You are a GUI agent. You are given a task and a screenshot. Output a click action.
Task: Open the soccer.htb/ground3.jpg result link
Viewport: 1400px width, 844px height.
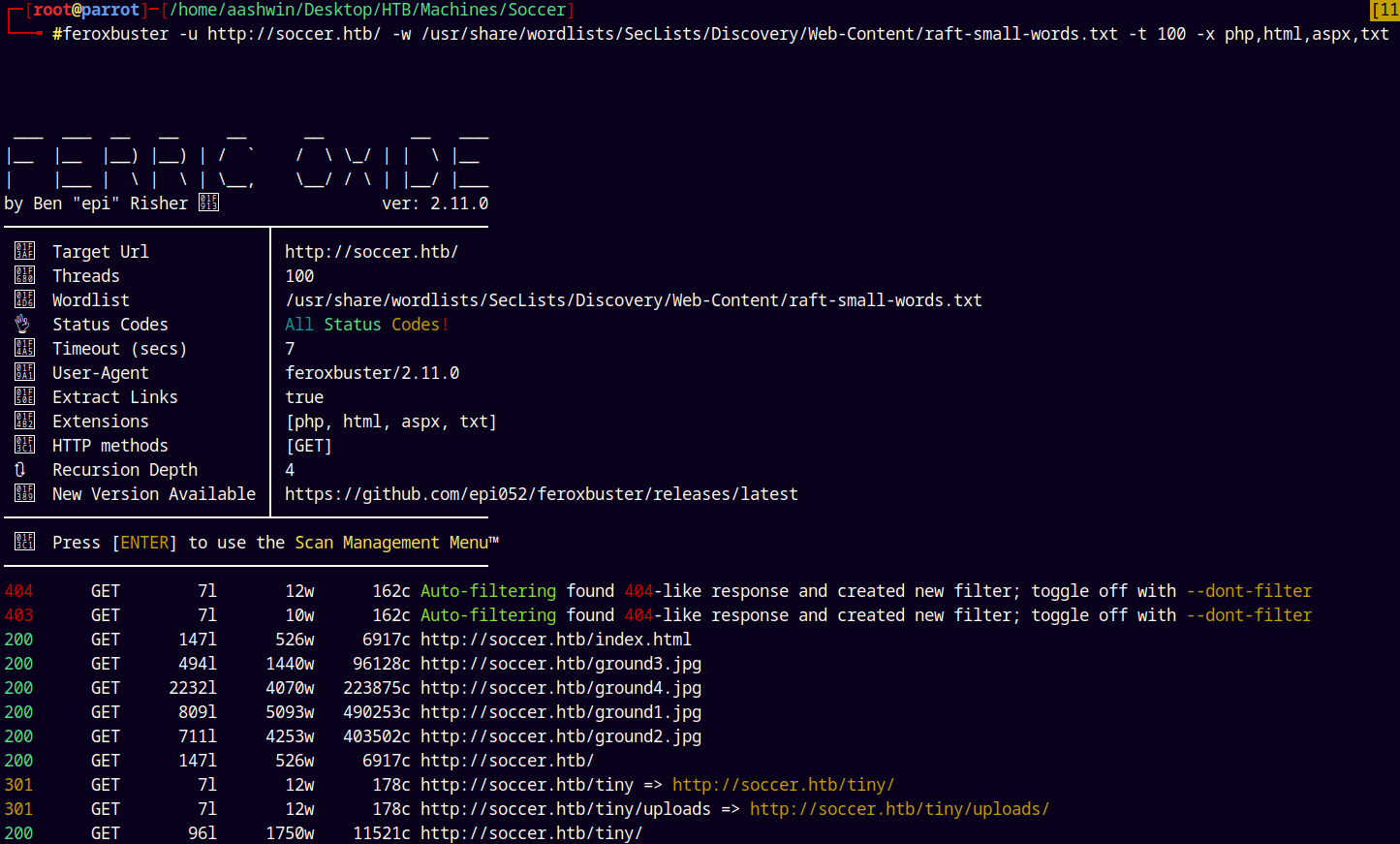560,664
